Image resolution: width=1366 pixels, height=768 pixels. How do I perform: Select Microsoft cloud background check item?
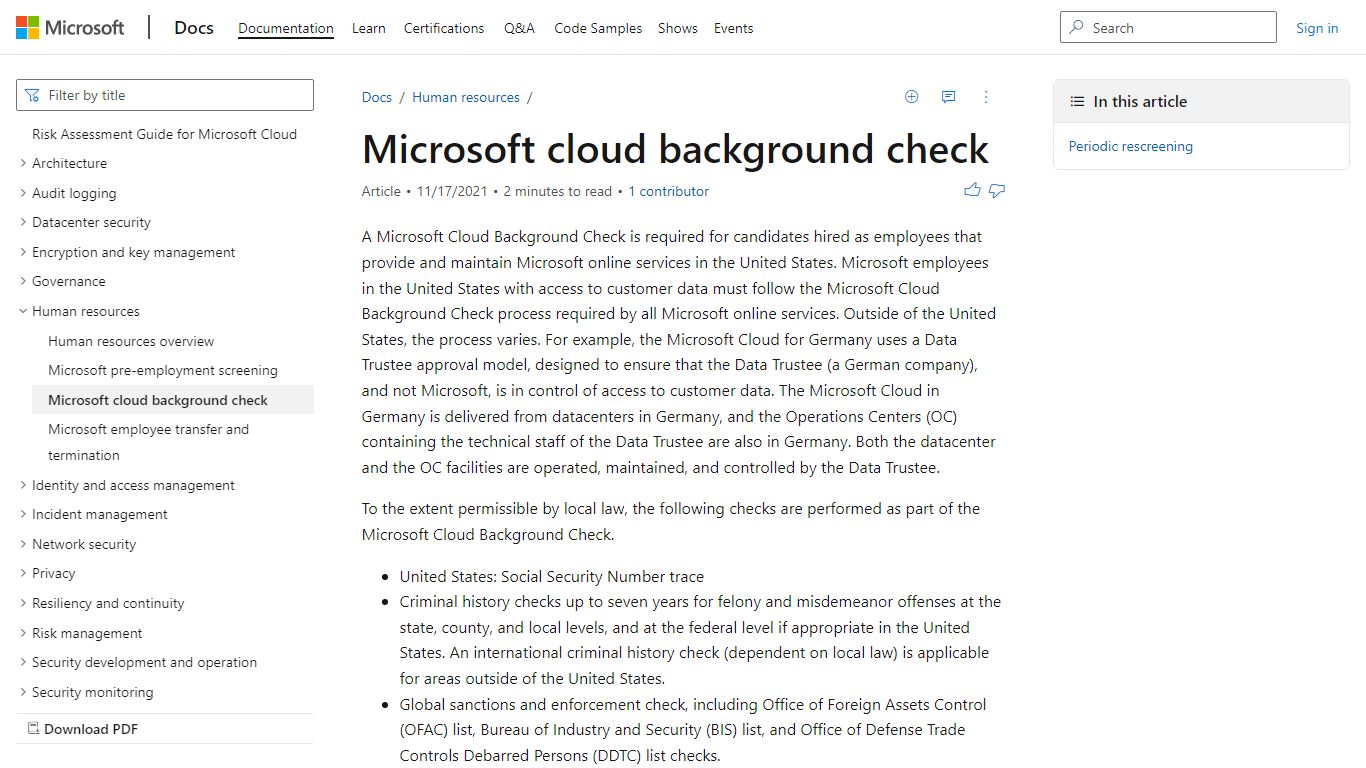tap(173, 400)
